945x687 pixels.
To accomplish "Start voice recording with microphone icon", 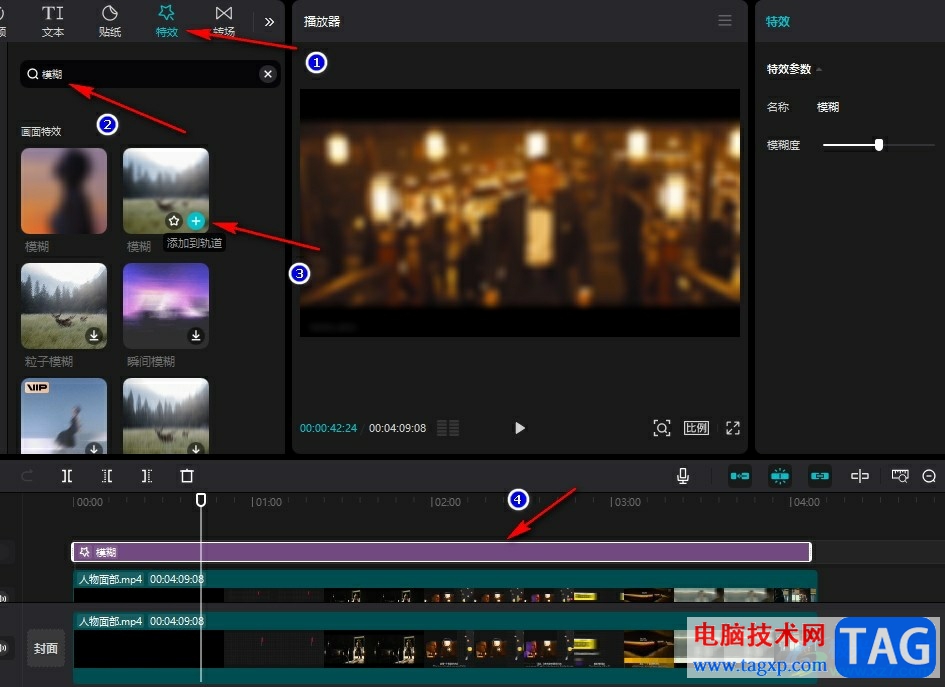I will pos(683,476).
